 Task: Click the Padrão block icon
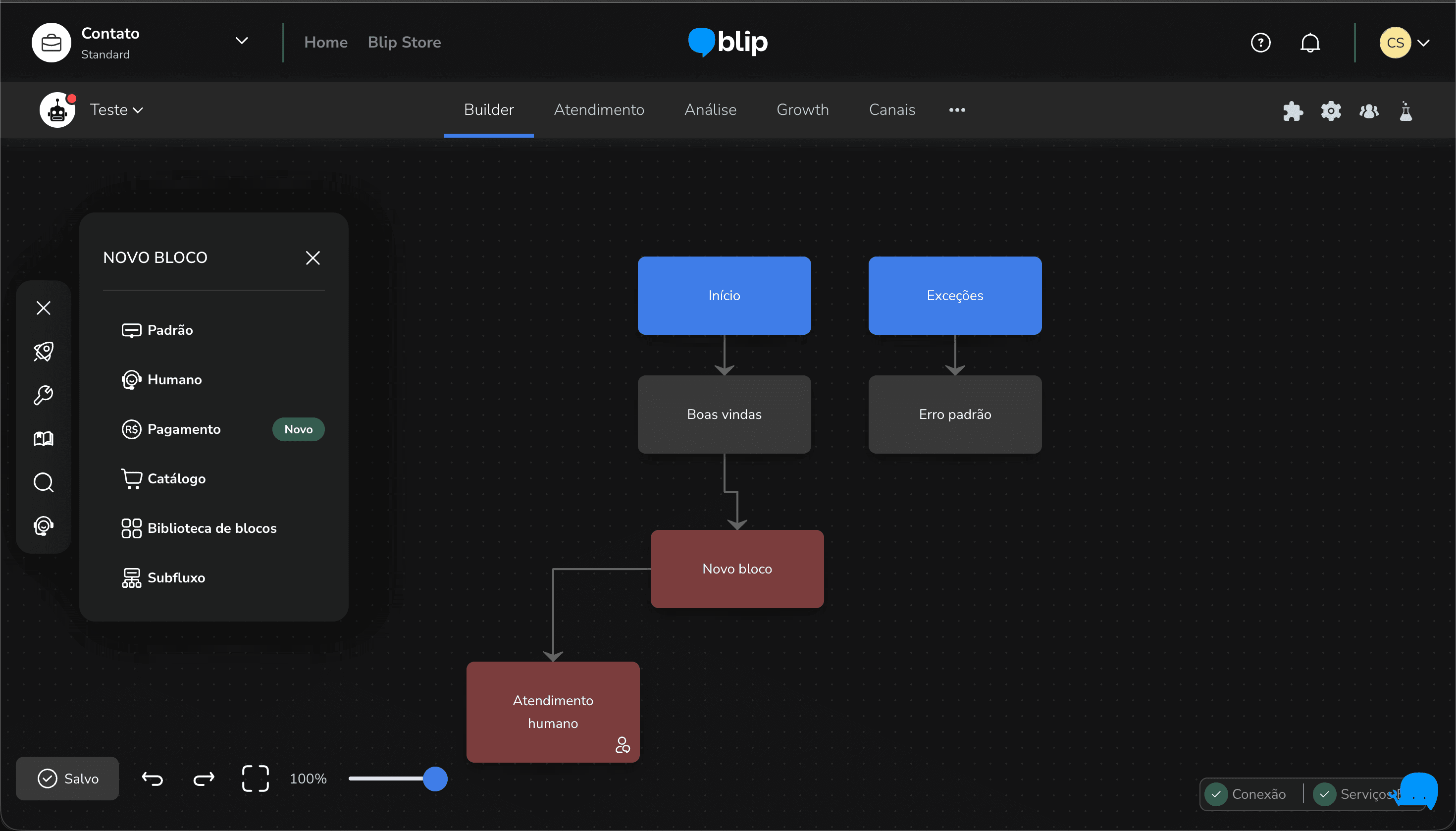tap(131, 330)
